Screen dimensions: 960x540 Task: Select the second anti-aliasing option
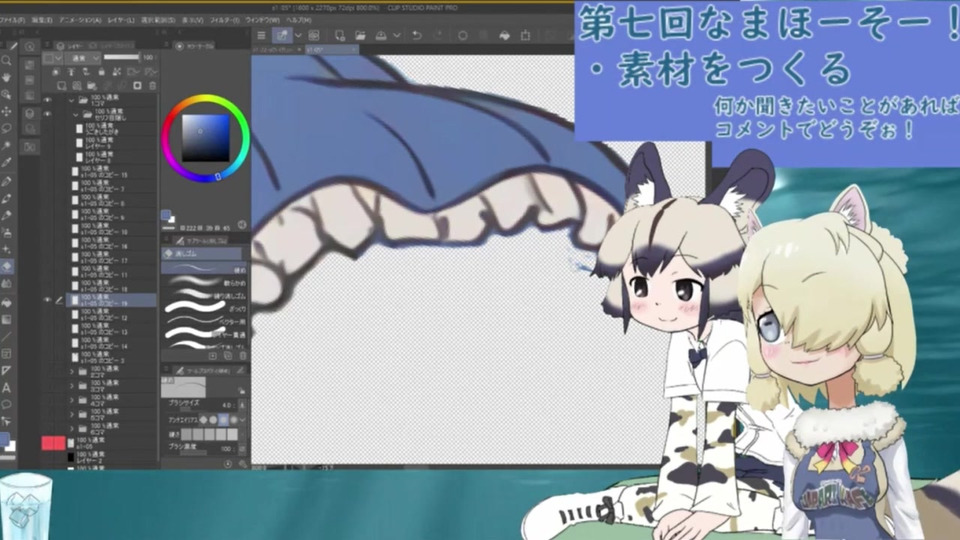[213, 419]
